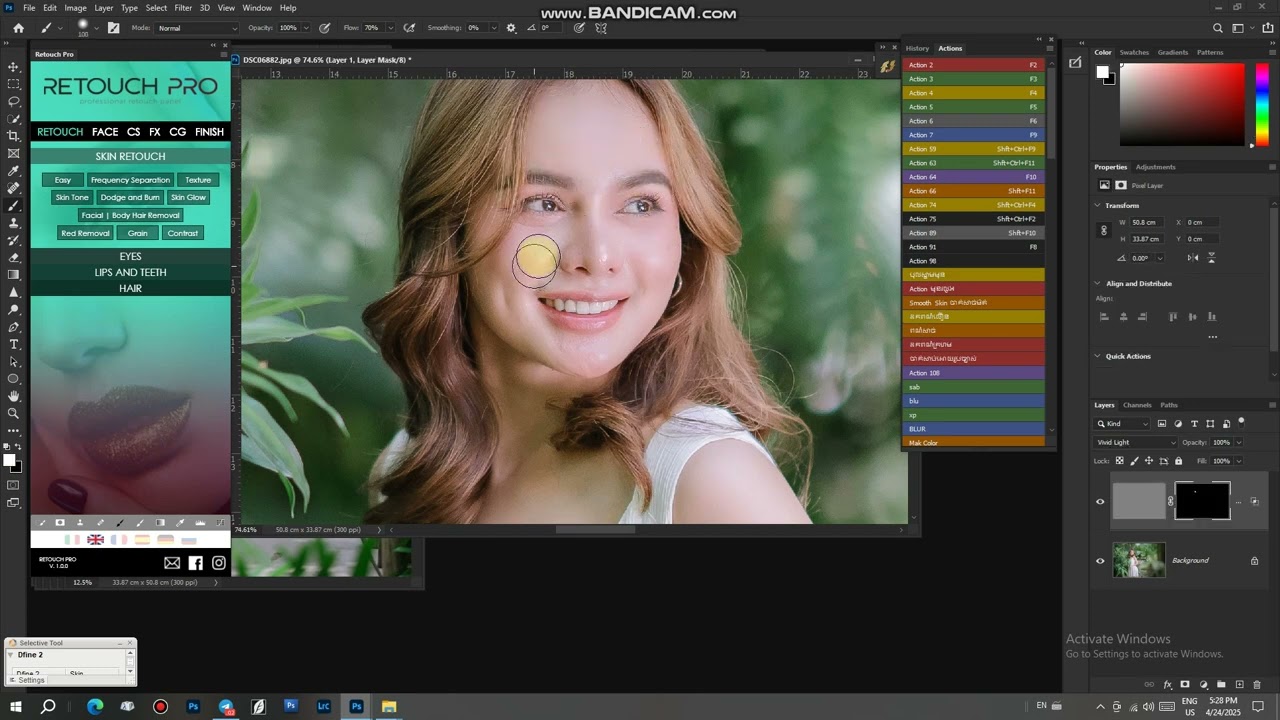Open the FACE tab in Retouch Pro
The width and height of the screenshot is (1280, 720).
105,132
